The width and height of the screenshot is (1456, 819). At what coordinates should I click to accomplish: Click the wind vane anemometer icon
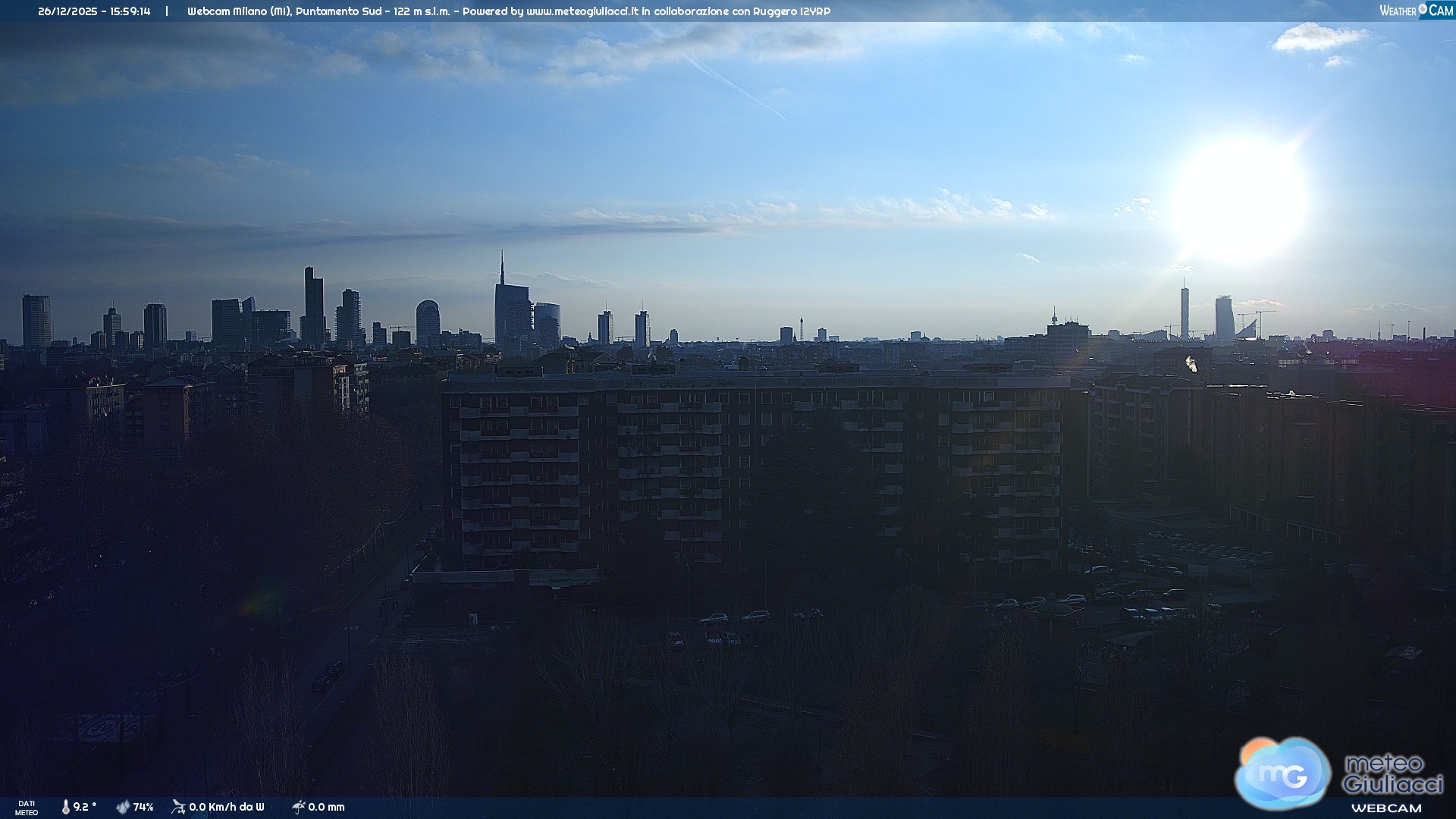(178, 807)
